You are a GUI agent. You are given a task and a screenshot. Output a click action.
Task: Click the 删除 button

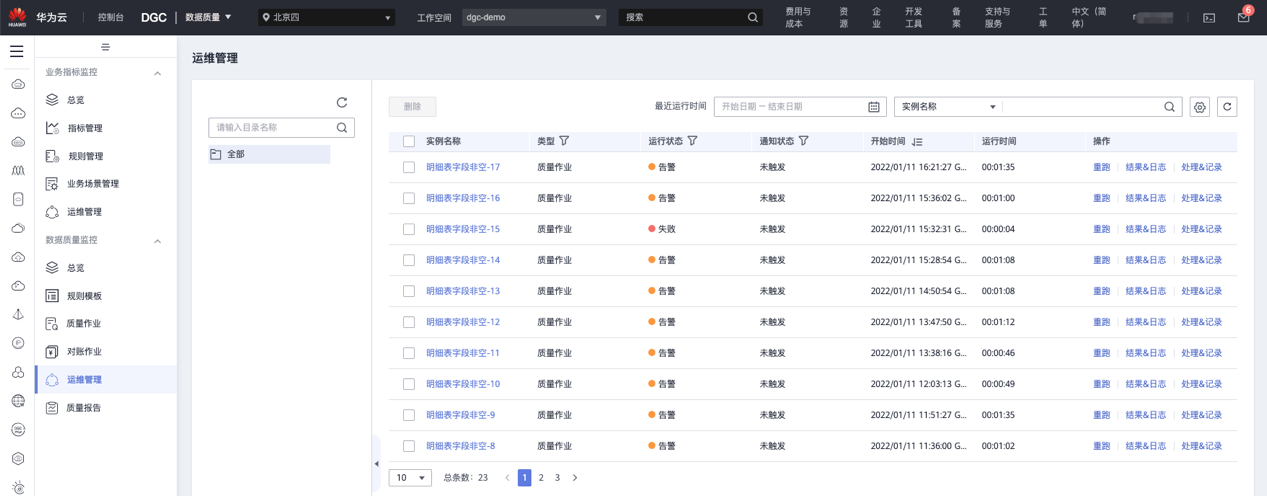click(x=412, y=106)
